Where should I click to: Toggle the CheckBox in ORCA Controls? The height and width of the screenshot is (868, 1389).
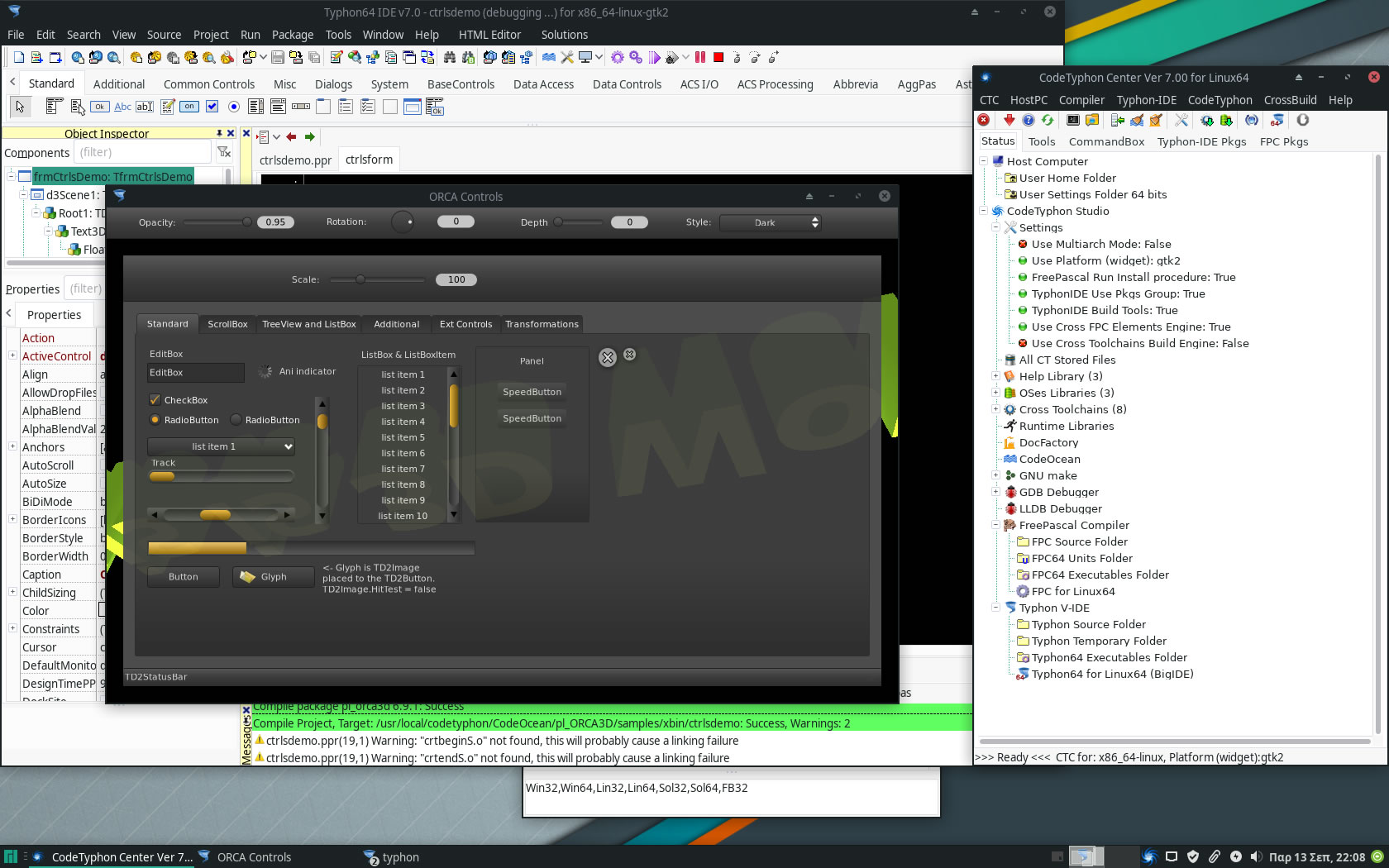[155, 400]
